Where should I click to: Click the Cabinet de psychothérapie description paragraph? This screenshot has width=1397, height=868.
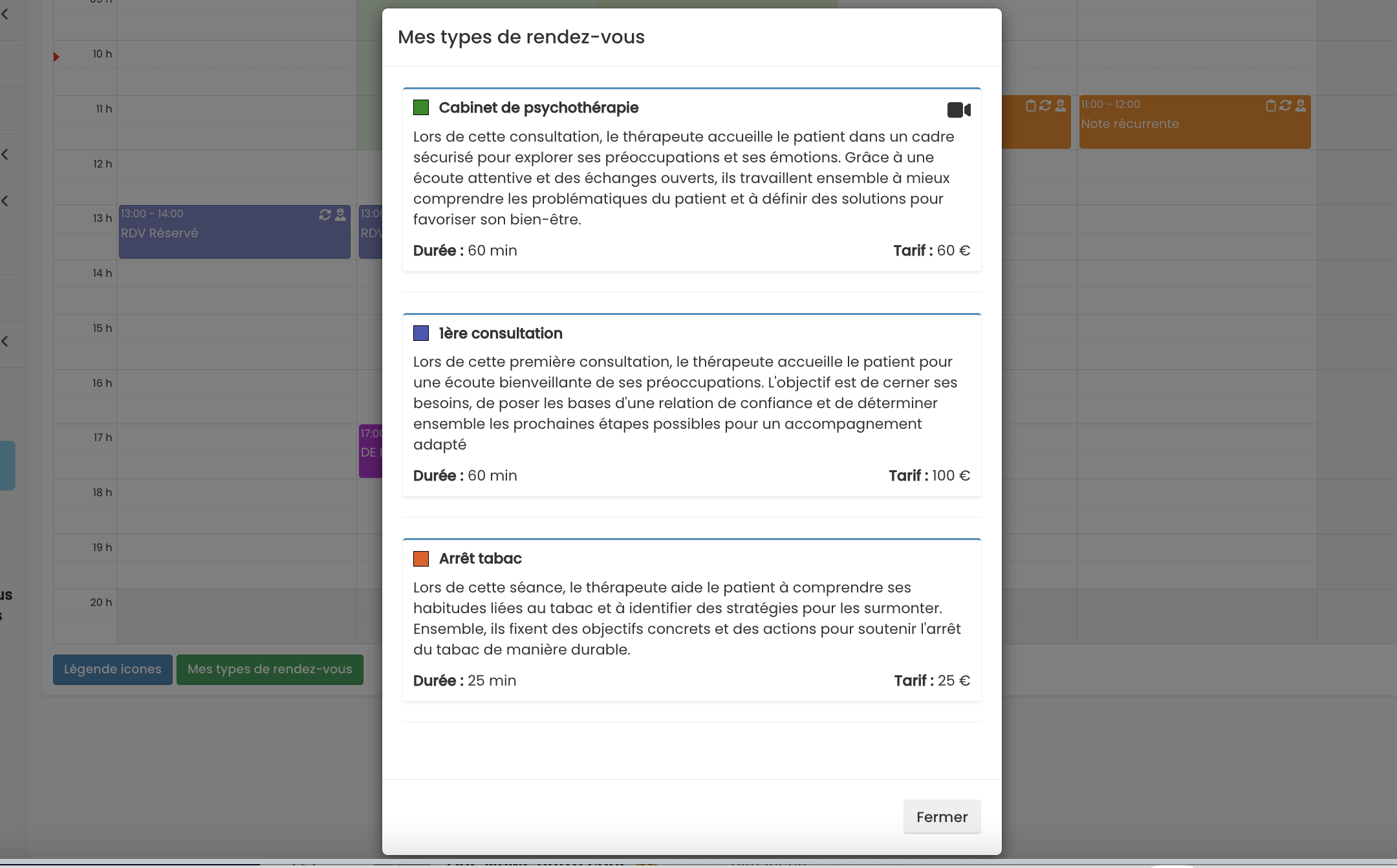click(x=684, y=178)
